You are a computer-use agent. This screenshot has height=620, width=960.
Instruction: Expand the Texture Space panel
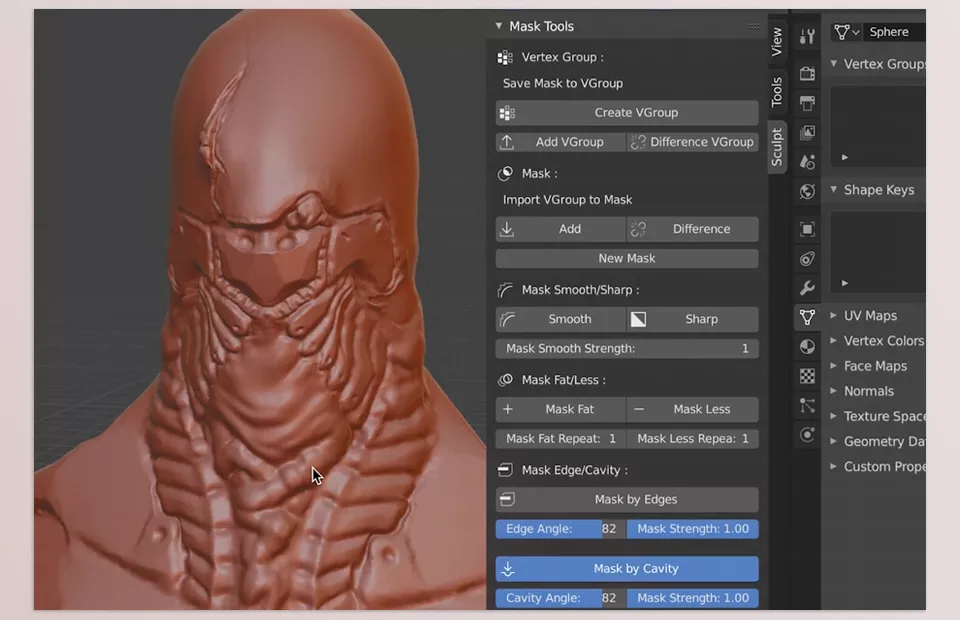pos(834,416)
